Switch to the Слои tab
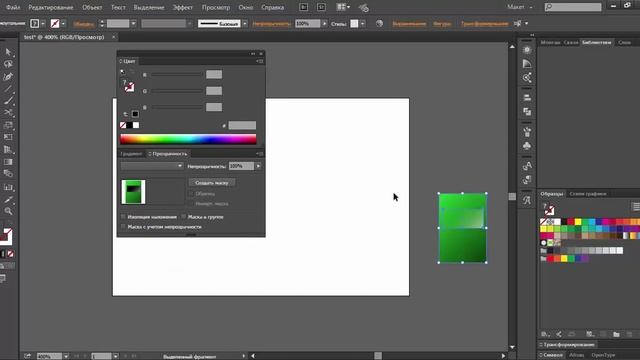The width and height of the screenshot is (640, 360). 624,42
